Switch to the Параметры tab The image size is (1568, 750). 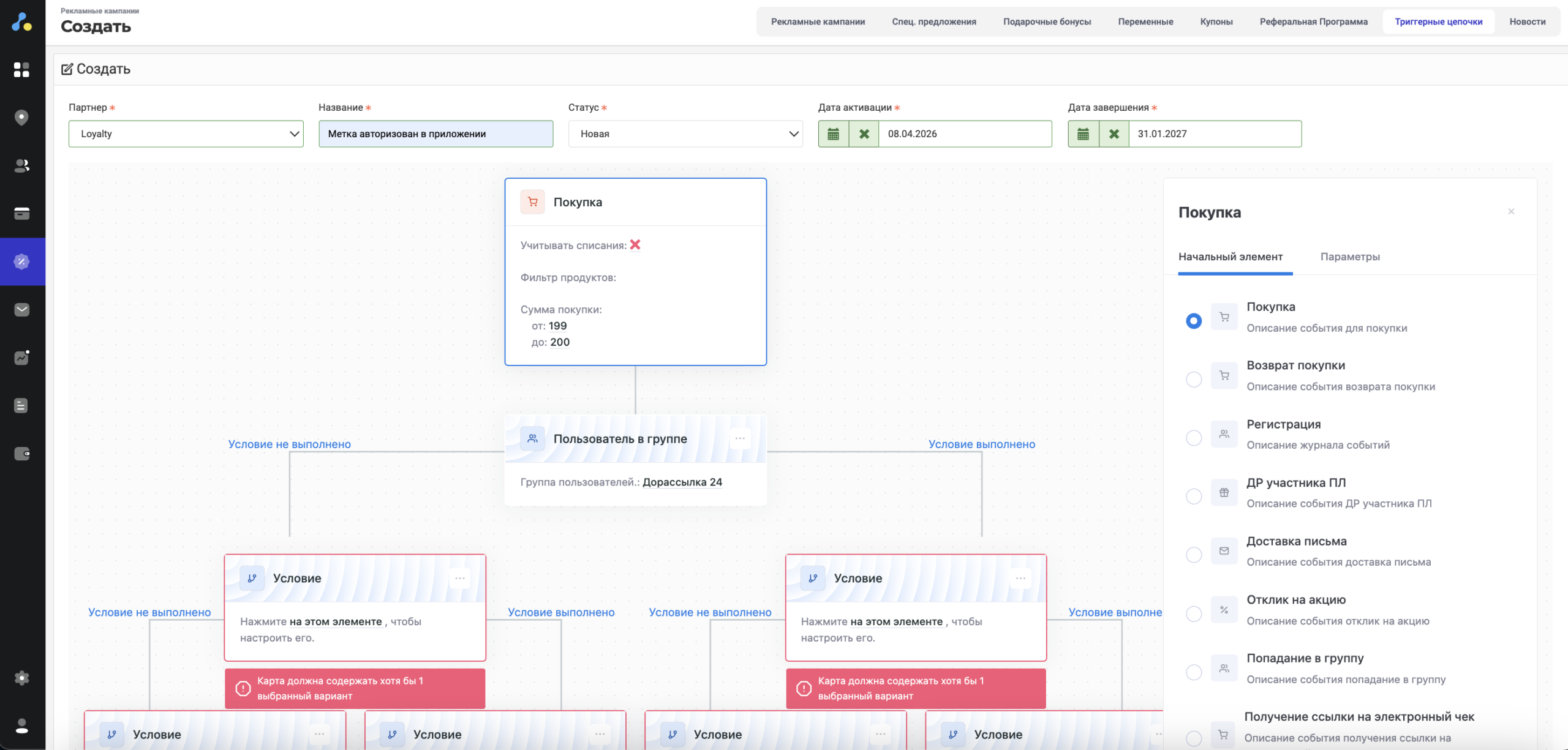(x=1349, y=257)
